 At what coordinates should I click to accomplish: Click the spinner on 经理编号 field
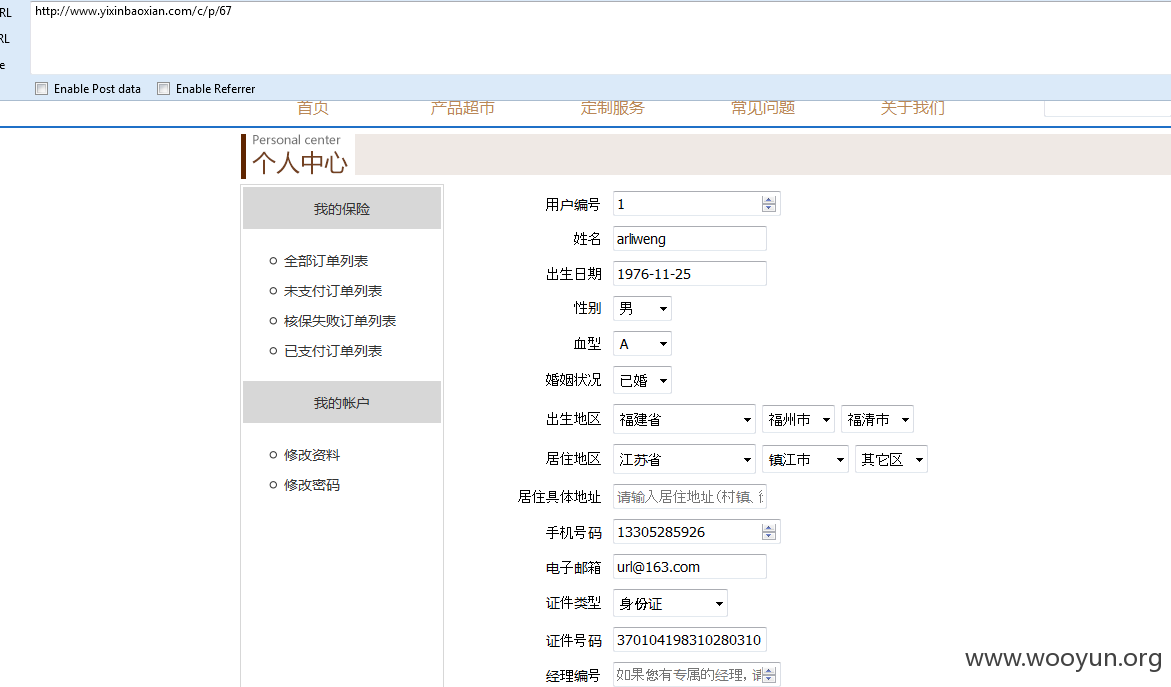[x=768, y=675]
